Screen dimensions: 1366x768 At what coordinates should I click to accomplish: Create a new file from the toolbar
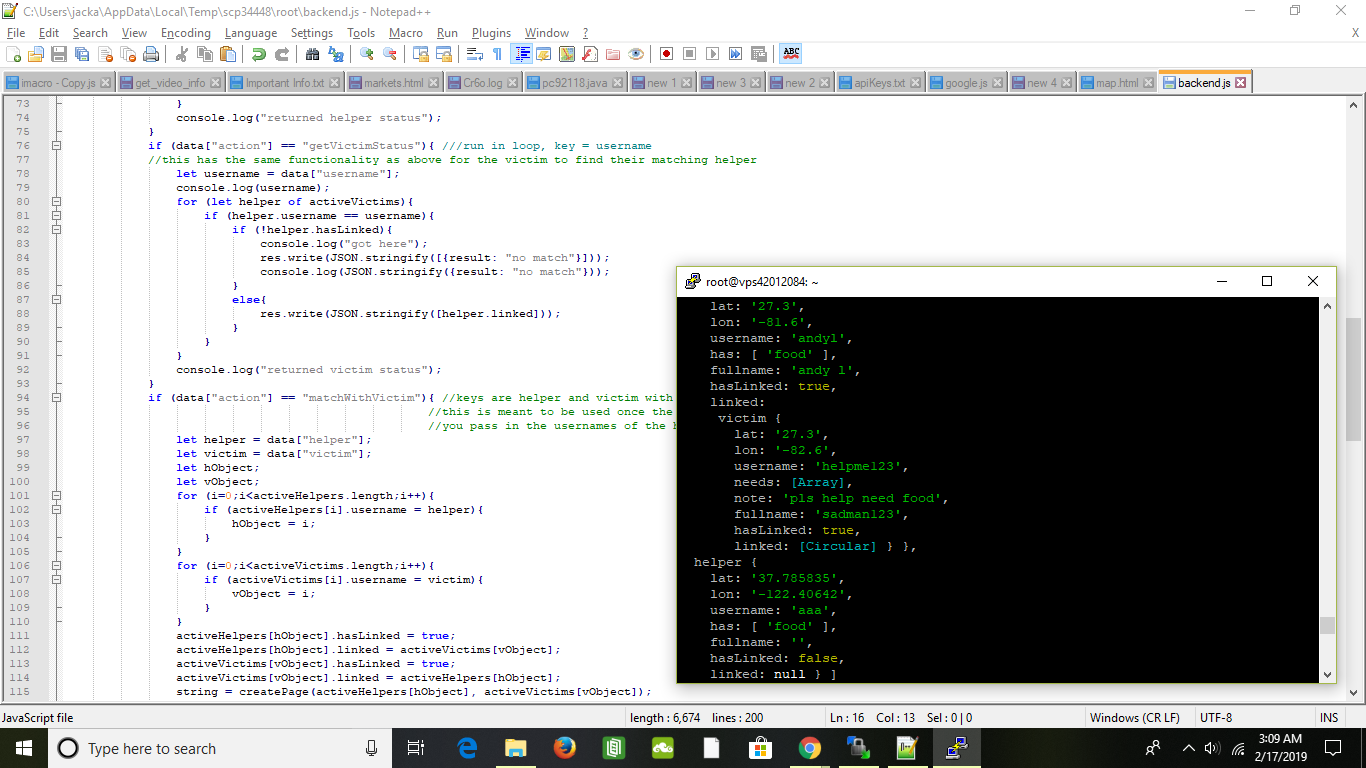pyautogui.click(x=13, y=54)
